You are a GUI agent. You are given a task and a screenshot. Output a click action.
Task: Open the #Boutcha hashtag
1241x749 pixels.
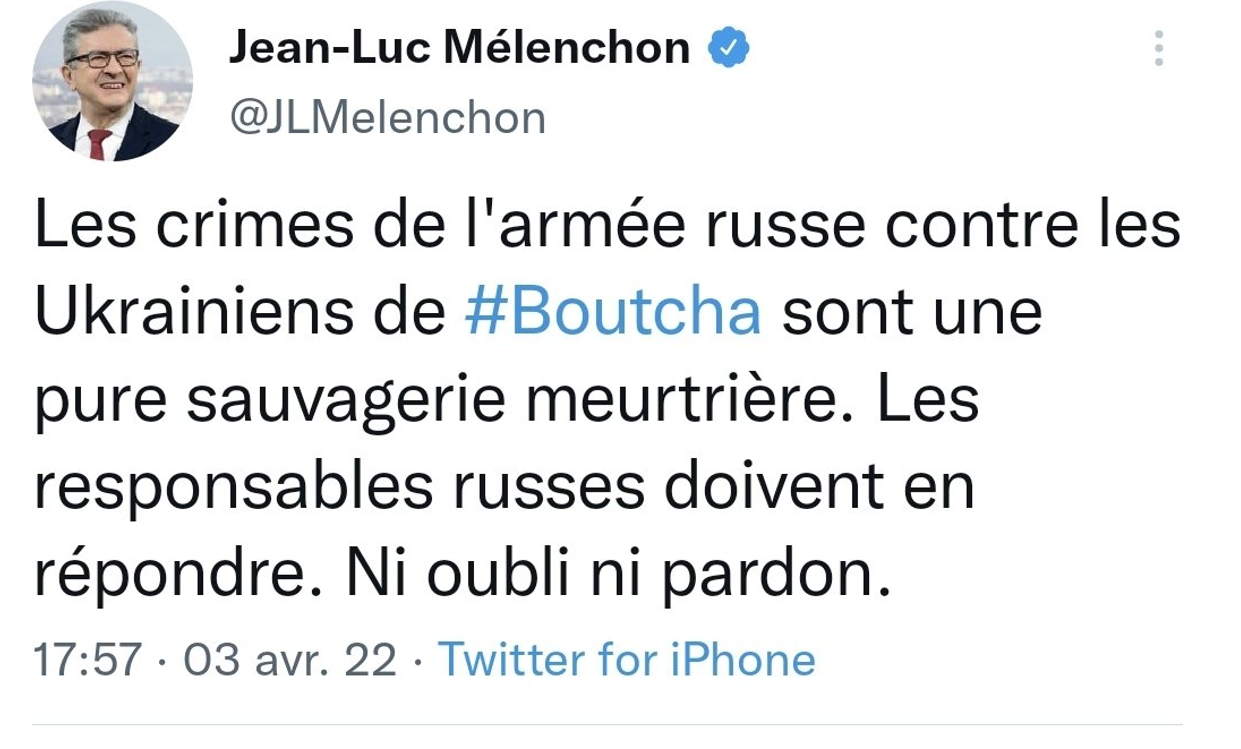click(x=613, y=313)
